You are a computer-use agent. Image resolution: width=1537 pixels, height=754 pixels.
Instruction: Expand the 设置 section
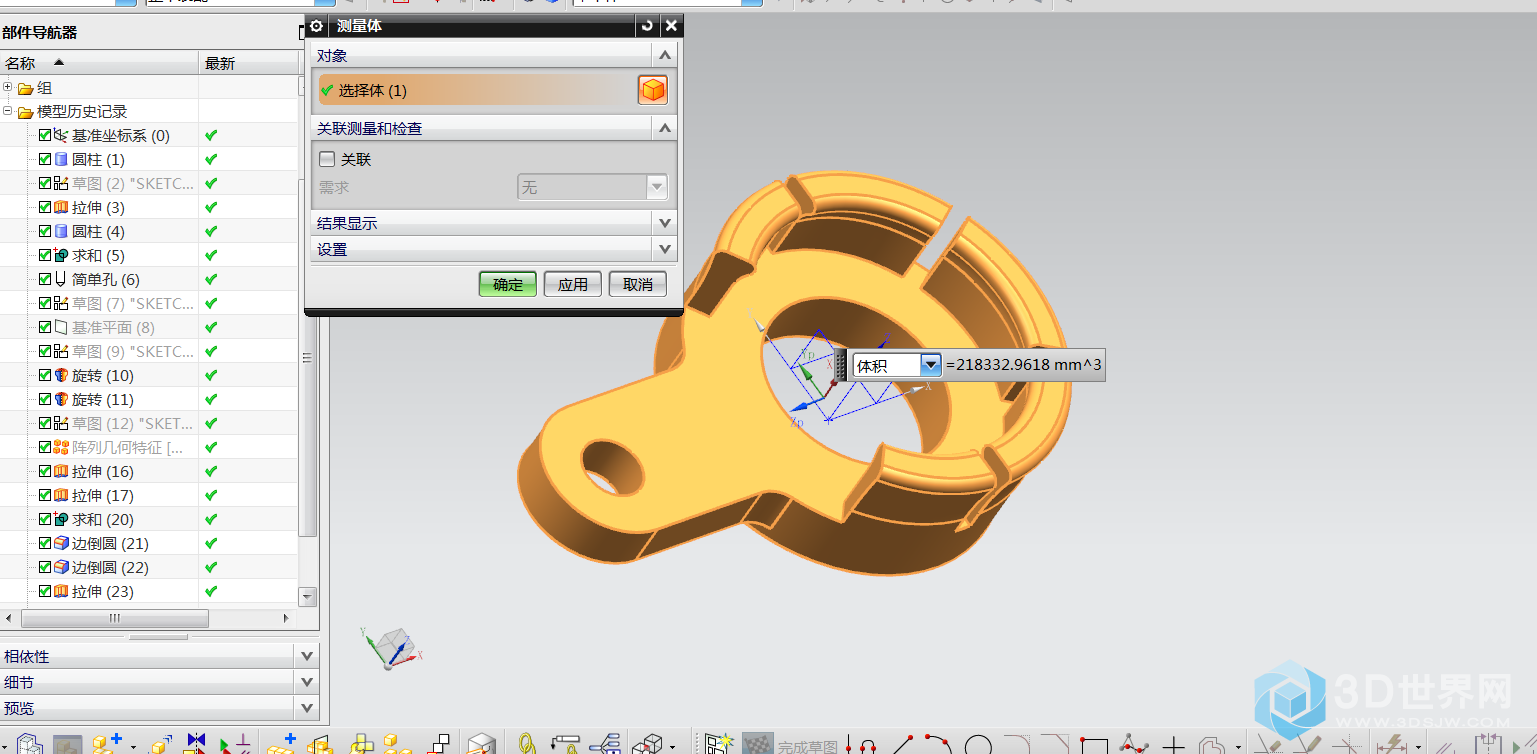tap(664, 248)
